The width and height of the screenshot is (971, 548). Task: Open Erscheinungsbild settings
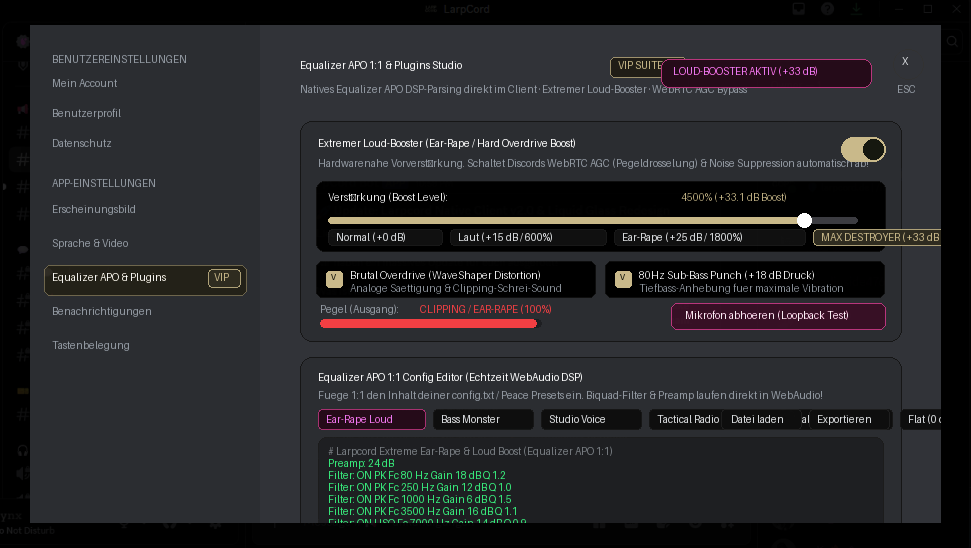coord(94,209)
